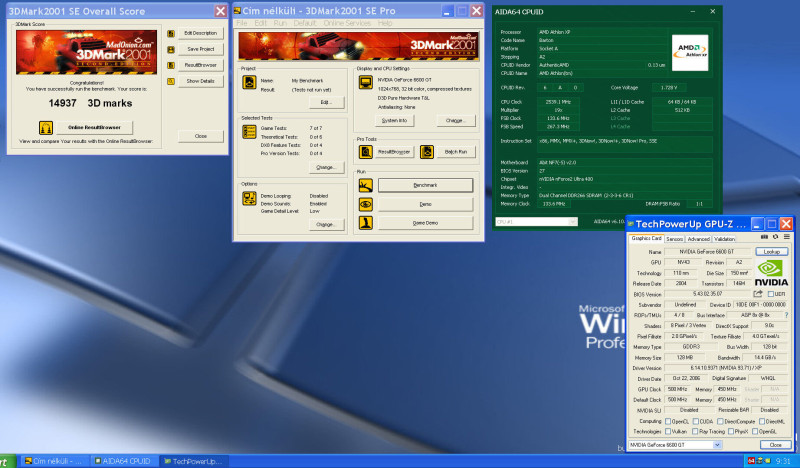Viewport: 800px width, 468px height.
Task: Click the Demo eye icon in Run section
Action: point(365,204)
